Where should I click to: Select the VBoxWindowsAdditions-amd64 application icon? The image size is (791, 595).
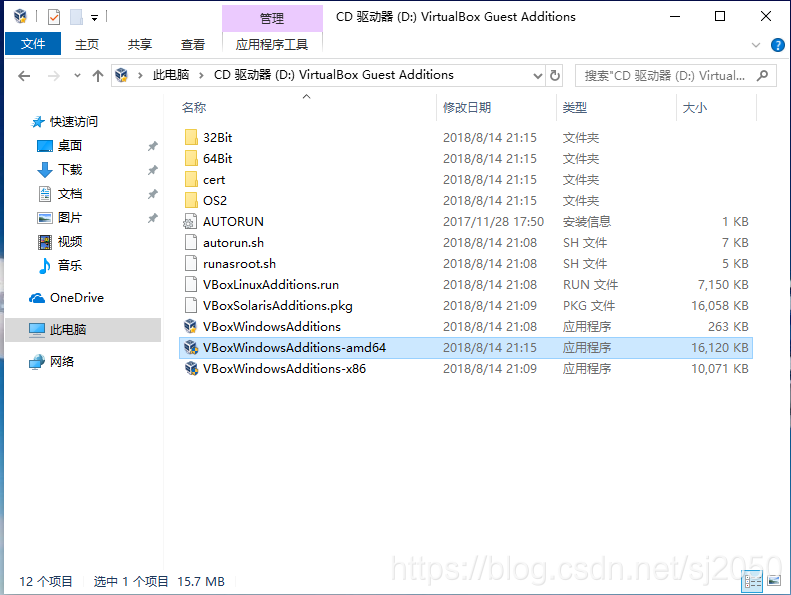(191, 348)
